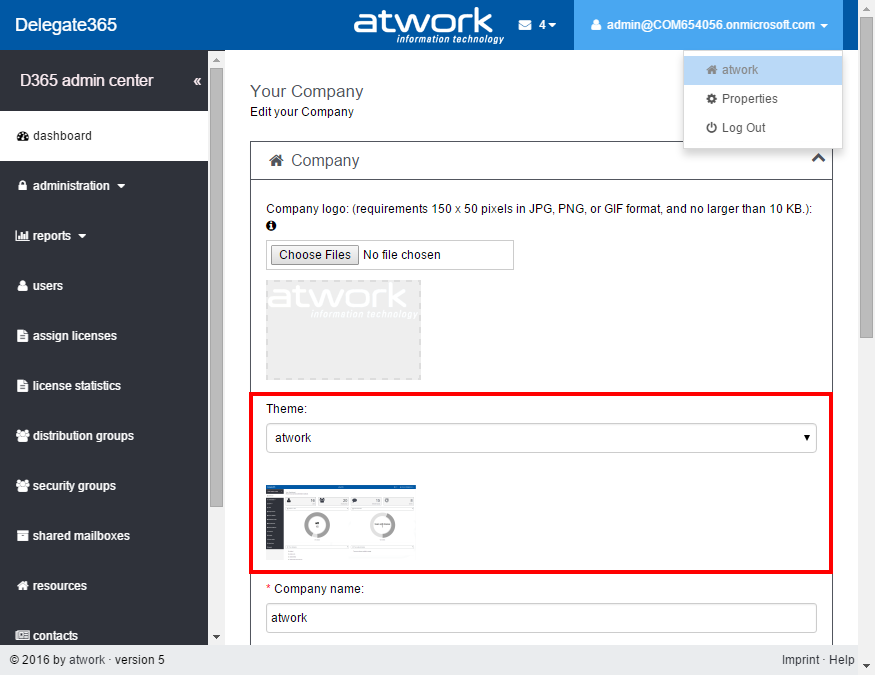Viewport: 875px width, 675px height.
Task: Click the users icon in the sidebar
Action: click(22, 286)
